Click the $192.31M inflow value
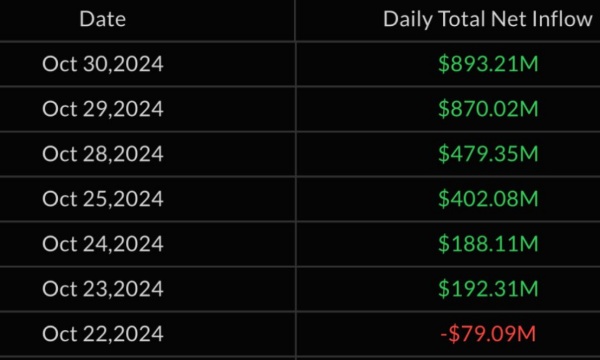Image resolution: width=600 pixels, height=360 pixels. point(488,289)
